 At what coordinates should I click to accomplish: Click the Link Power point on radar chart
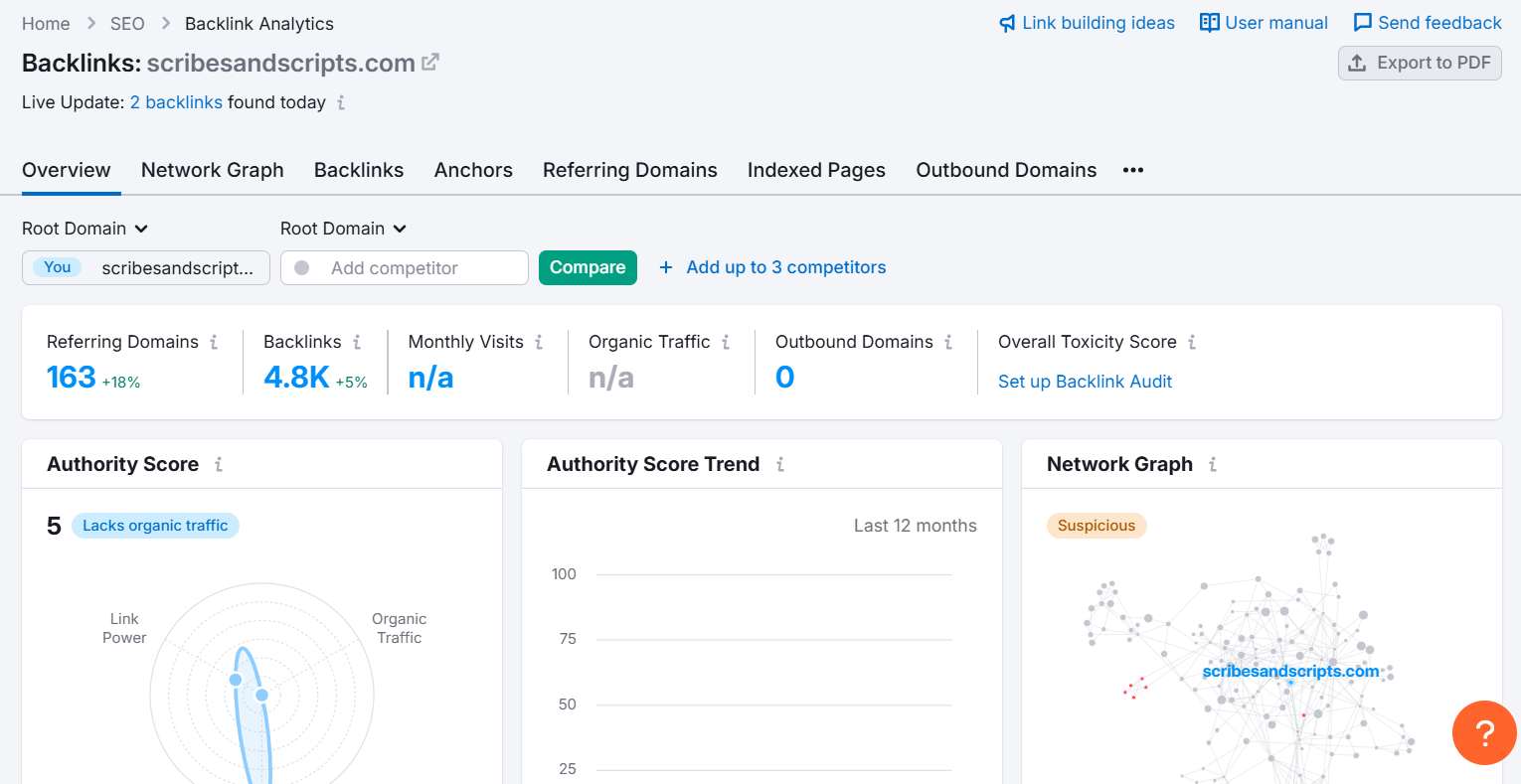(x=236, y=680)
